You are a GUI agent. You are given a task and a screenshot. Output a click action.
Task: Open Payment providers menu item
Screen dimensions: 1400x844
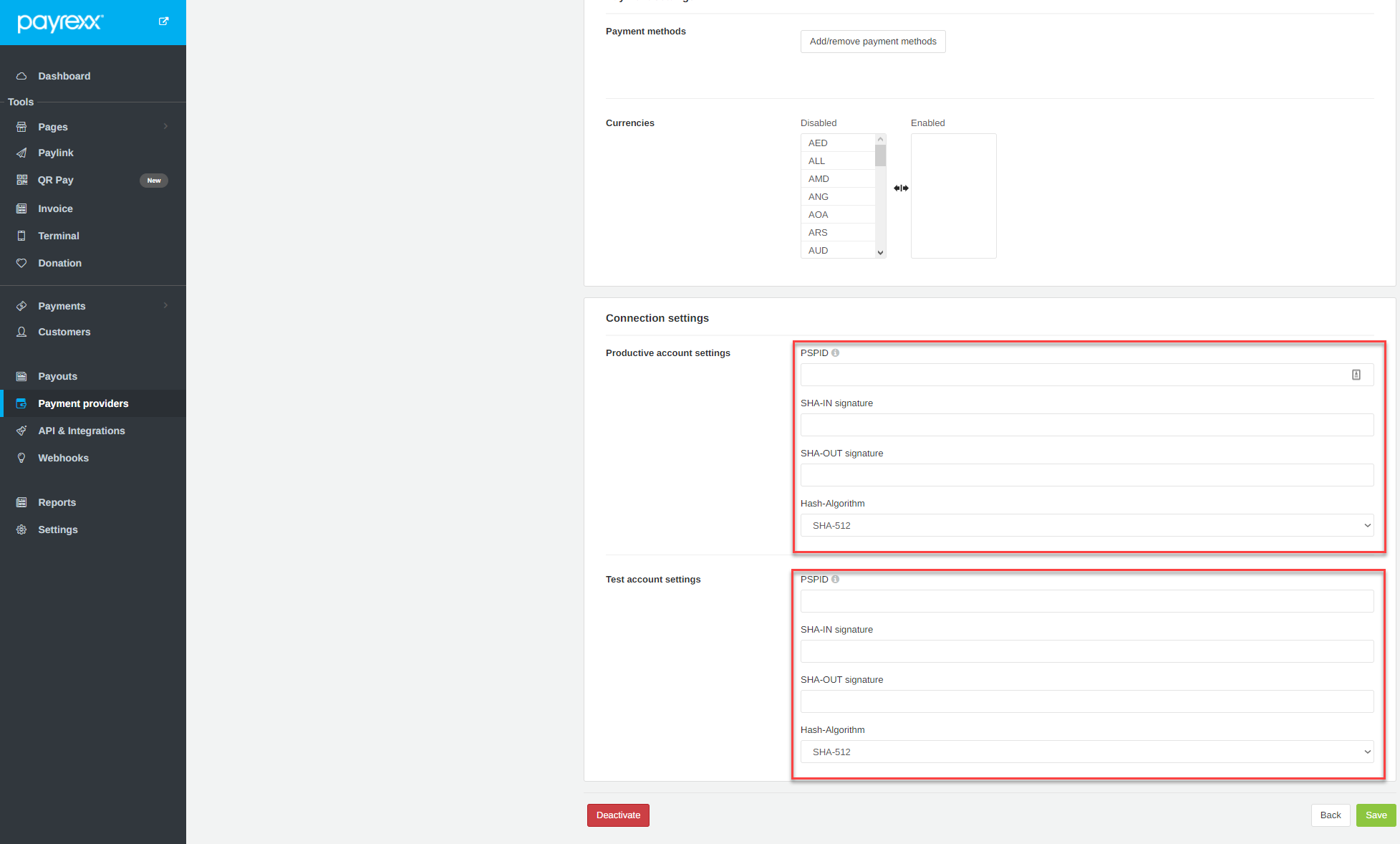tap(83, 403)
